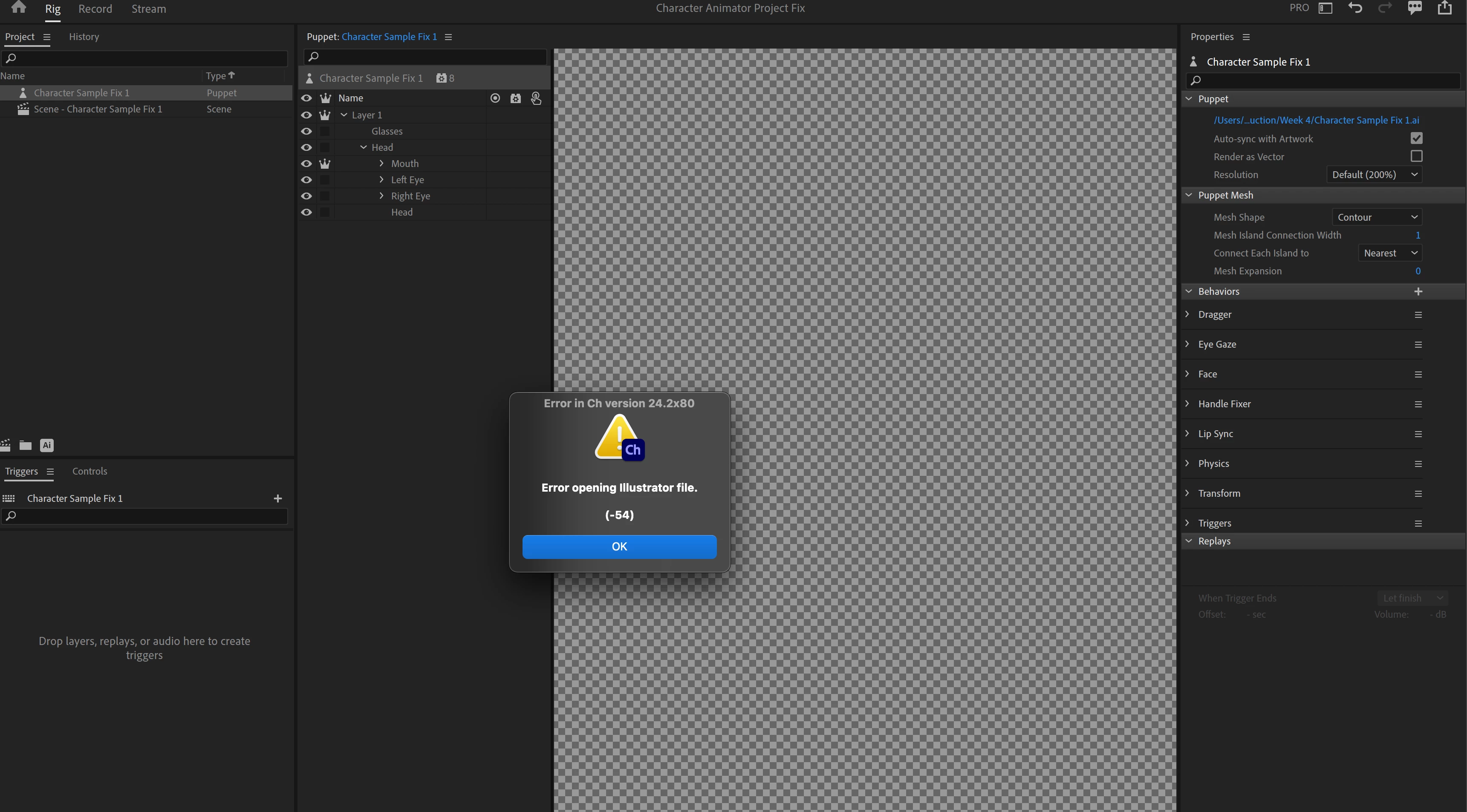Screen dimensions: 1467x812
Task: Click the Ai import Illustrator file icon
Action: pos(47,445)
